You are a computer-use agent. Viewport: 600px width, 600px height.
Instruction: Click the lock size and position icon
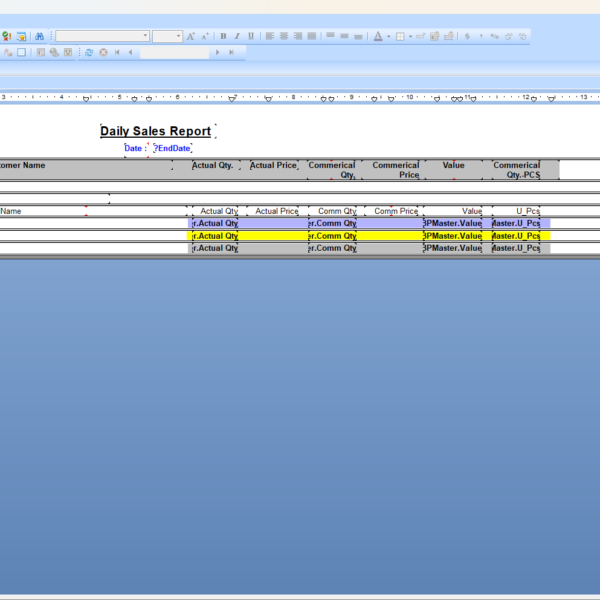pos(448,36)
